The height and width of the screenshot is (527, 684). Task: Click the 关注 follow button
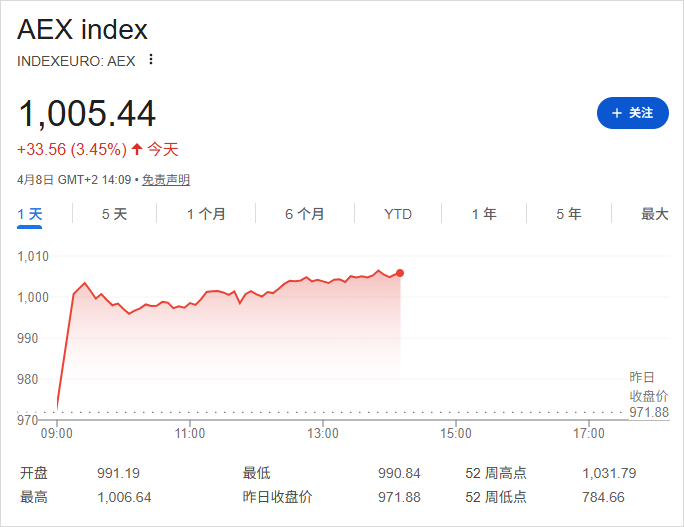632,113
